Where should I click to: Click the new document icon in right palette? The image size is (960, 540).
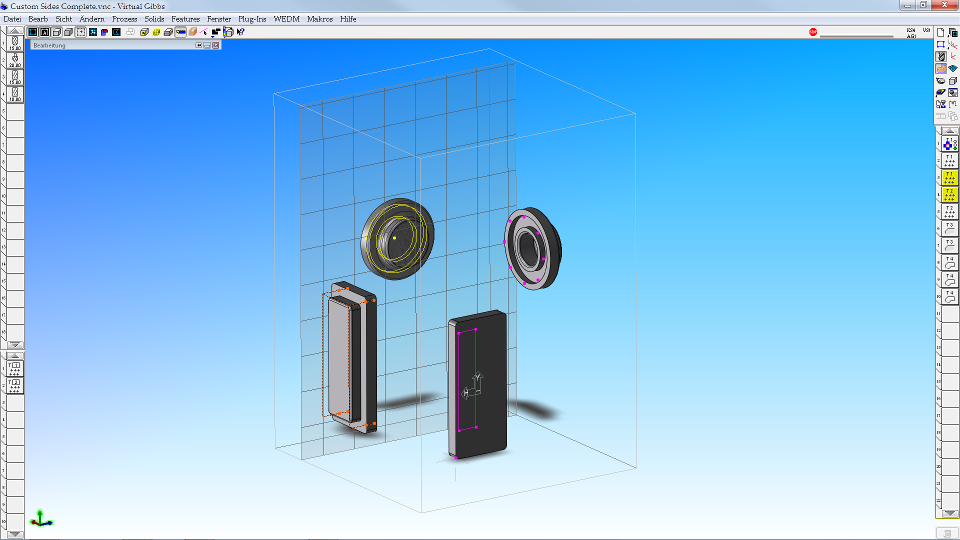coord(940,32)
